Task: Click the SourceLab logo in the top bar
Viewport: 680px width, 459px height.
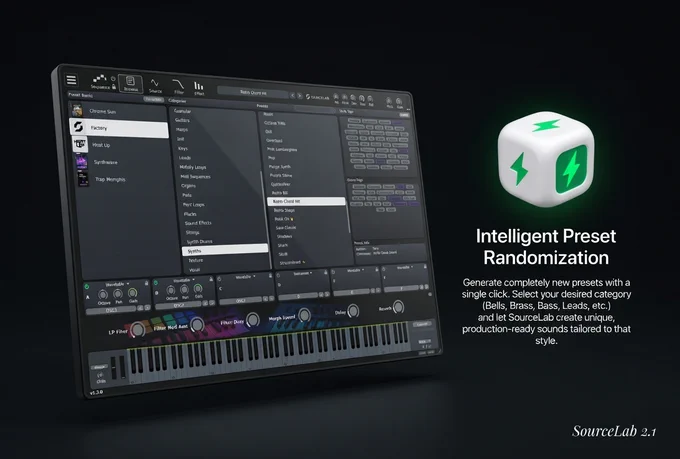Action: pyautogui.click(x=317, y=97)
